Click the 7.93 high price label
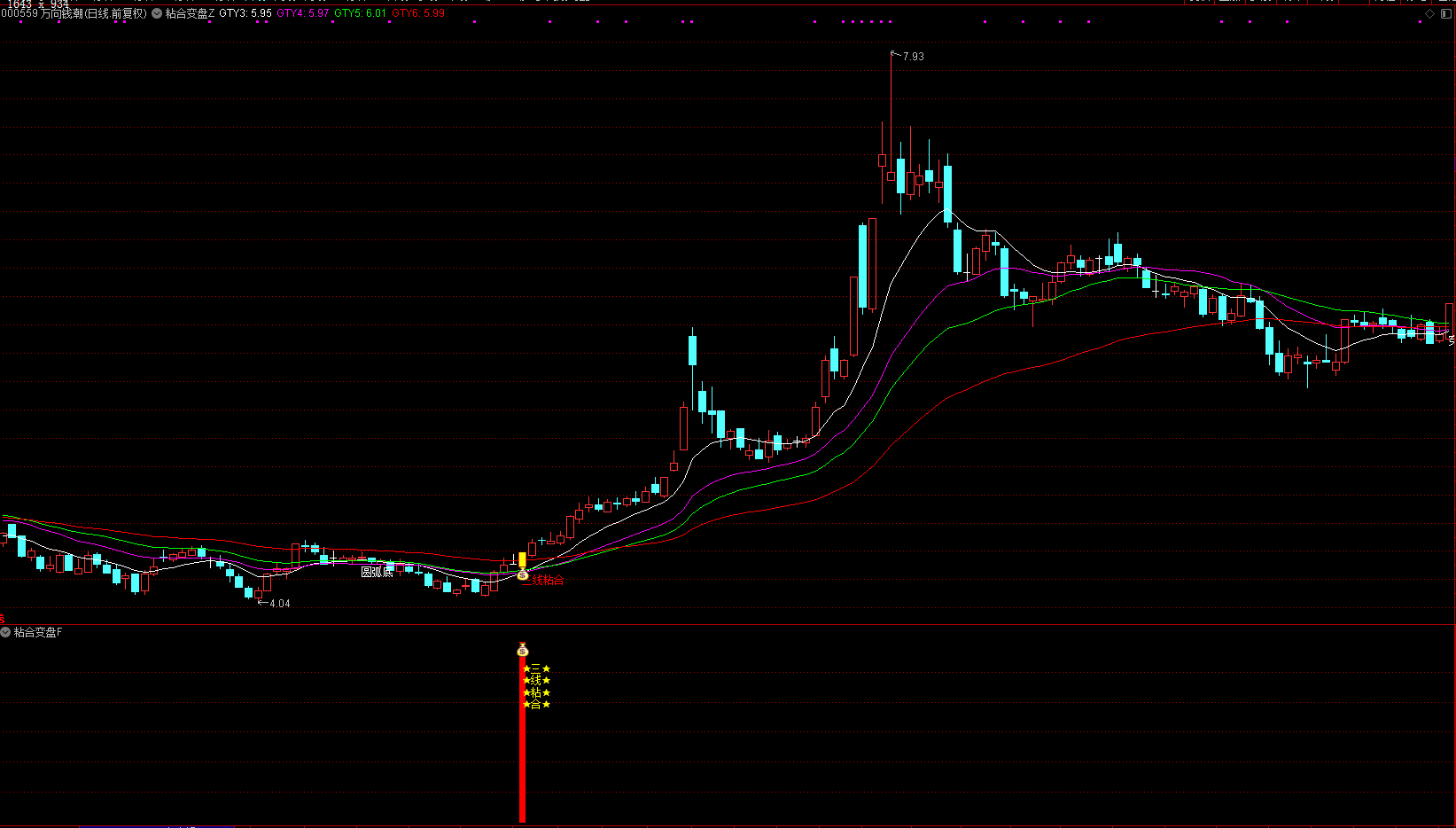The width and height of the screenshot is (1456, 828). (x=913, y=56)
